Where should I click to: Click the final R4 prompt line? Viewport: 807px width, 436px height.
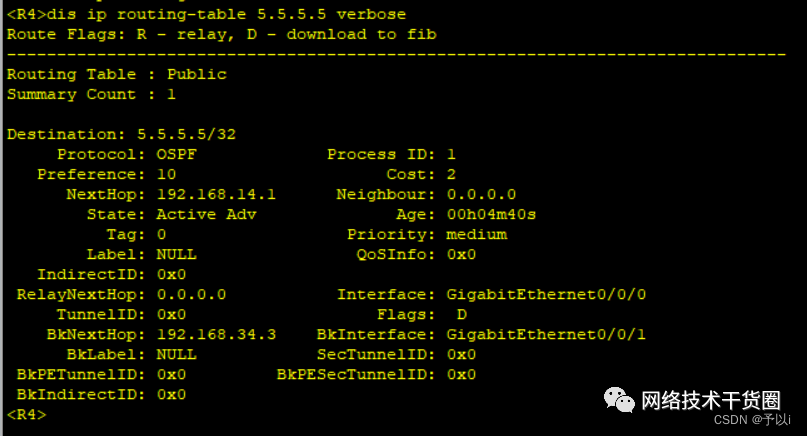[26, 414]
